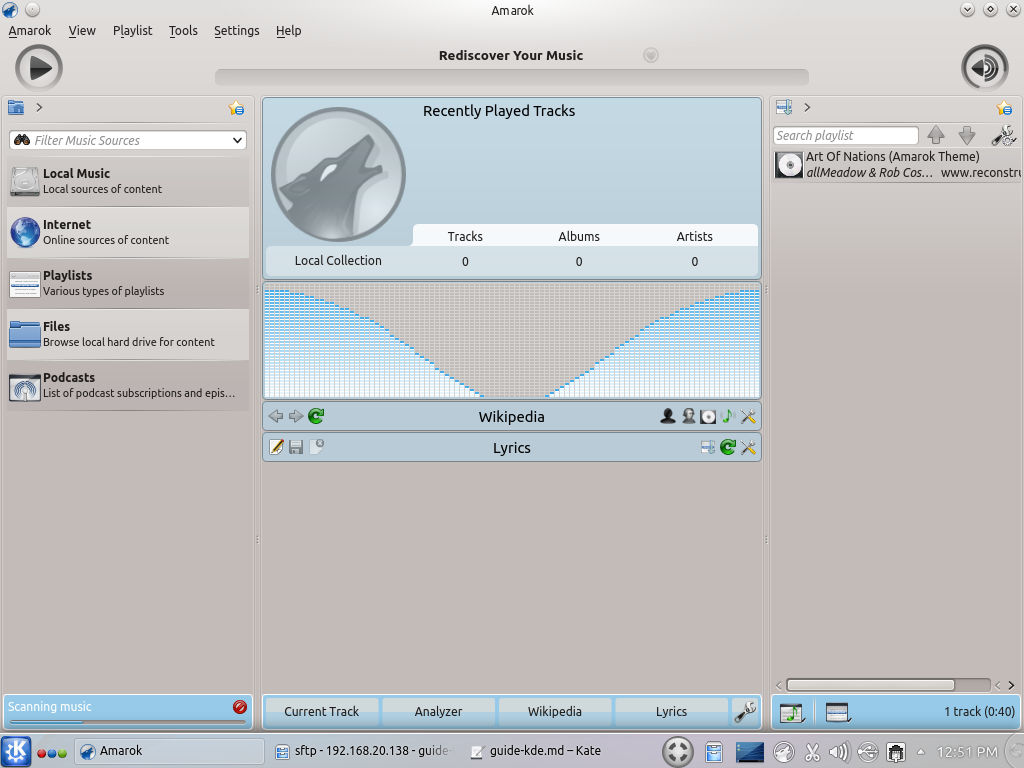The width and height of the screenshot is (1024, 768).
Task: Open the Playlist menu
Action: click(x=133, y=31)
